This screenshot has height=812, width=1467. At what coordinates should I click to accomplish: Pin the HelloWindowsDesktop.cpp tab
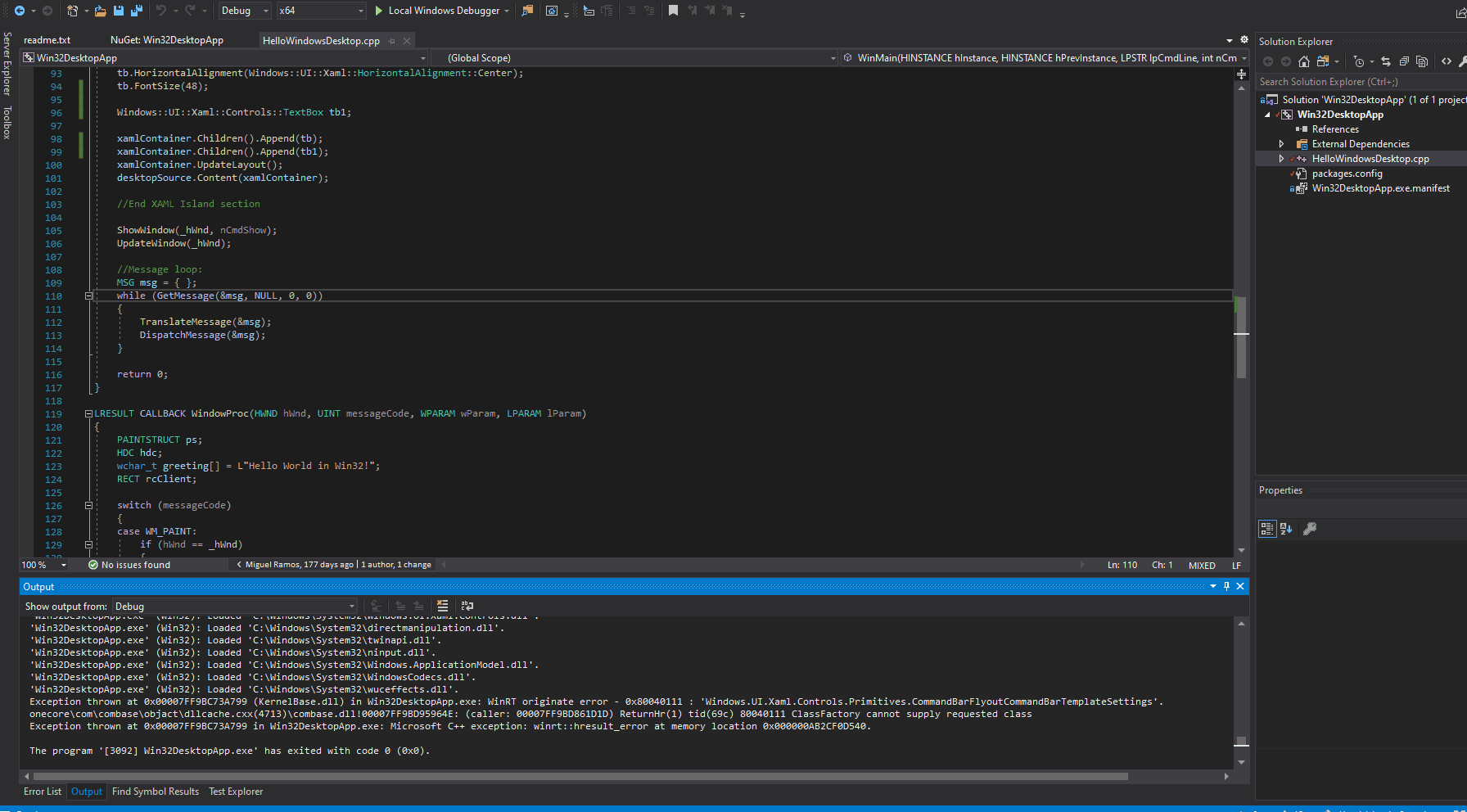(392, 41)
